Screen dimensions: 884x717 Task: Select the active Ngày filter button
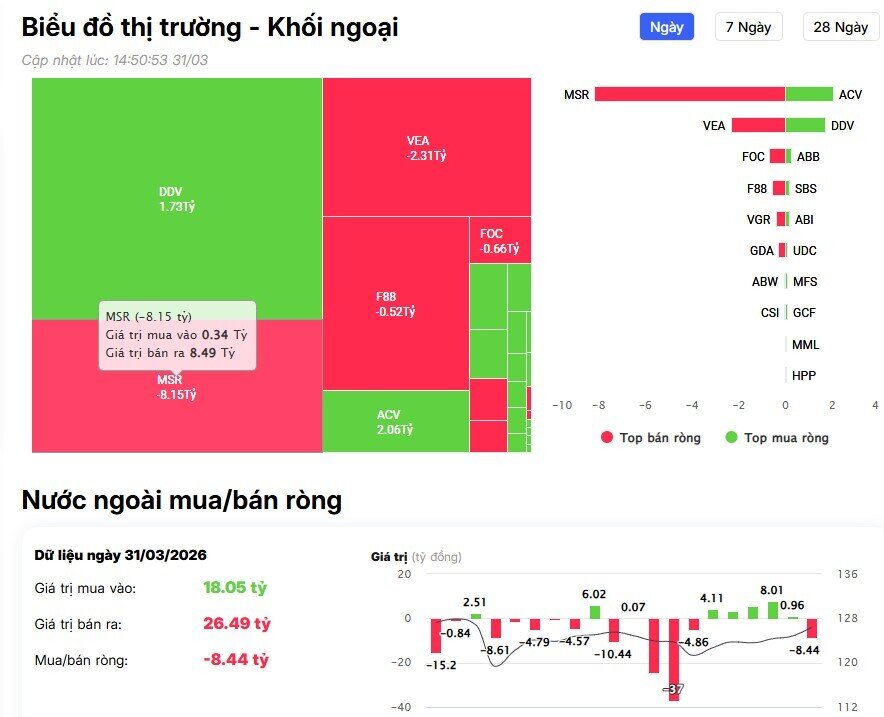click(x=667, y=27)
